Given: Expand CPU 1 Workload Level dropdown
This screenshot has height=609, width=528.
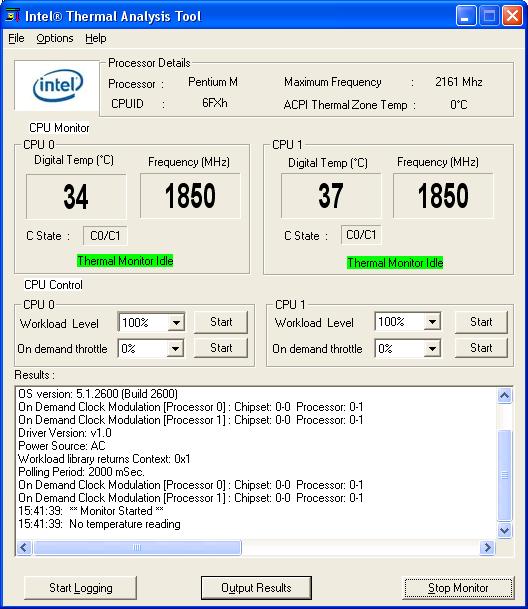Looking at the screenshot, I should (x=432, y=322).
